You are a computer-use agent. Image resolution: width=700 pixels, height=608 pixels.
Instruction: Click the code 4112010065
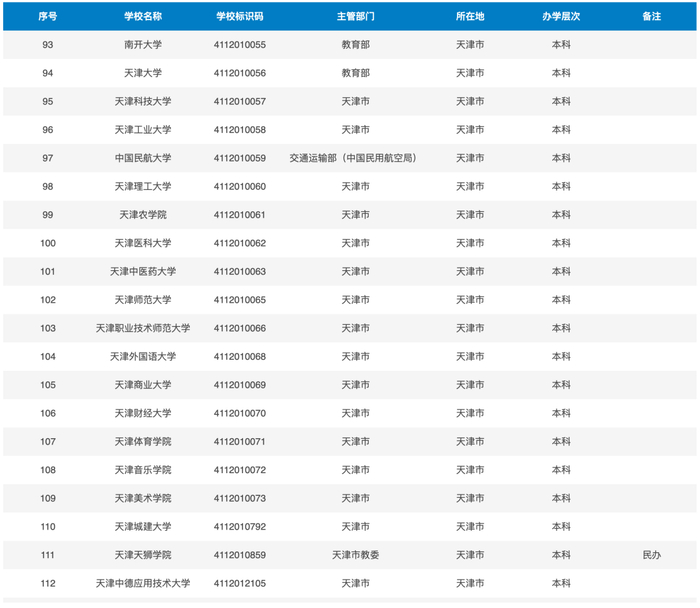pyautogui.click(x=240, y=300)
